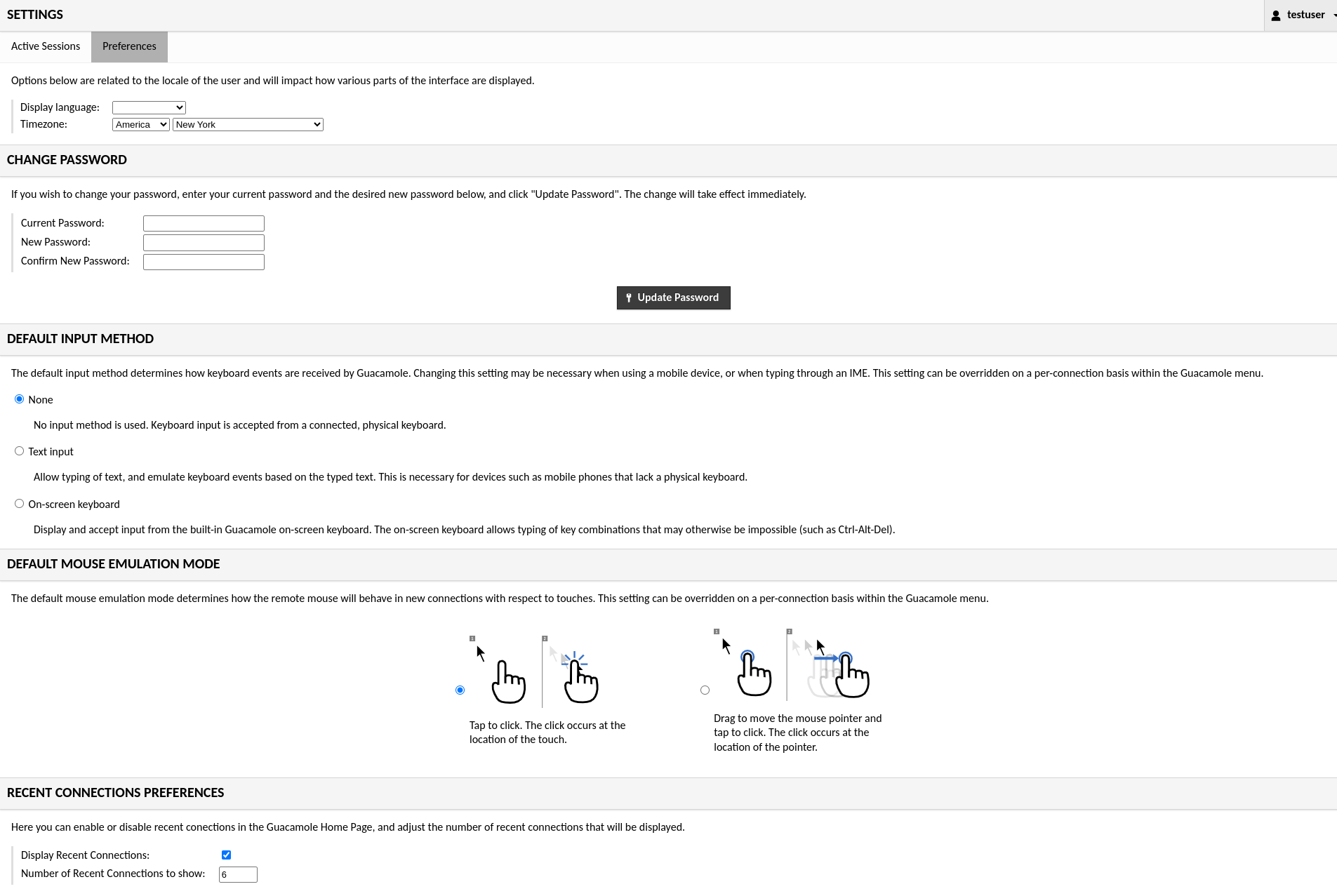The width and height of the screenshot is (1337, 896).
Task: Open the Display language dropdown
Action: pyautogui.click(x=149, y=107)
